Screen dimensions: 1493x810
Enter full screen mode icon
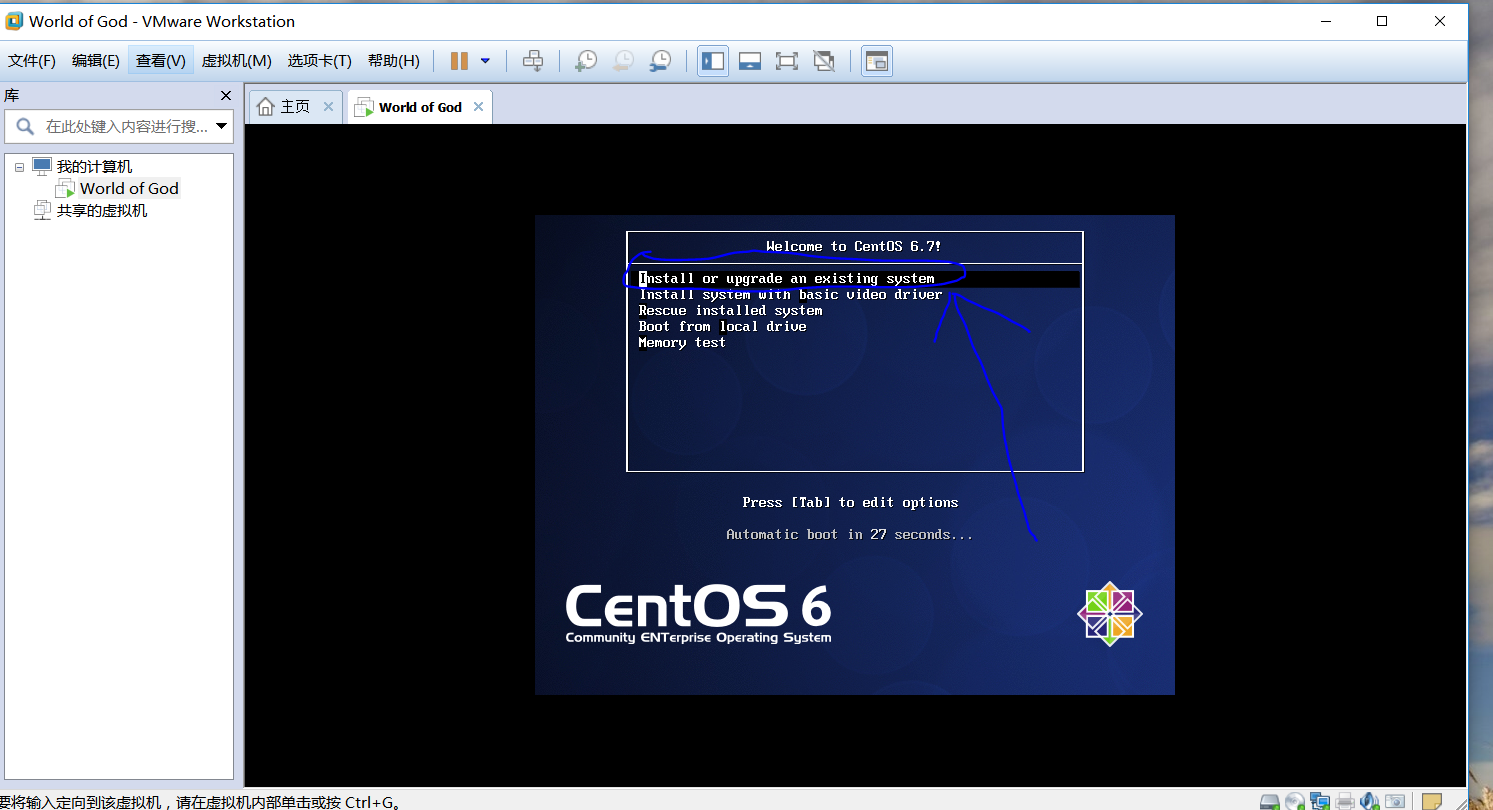click(x=787, y=61)
